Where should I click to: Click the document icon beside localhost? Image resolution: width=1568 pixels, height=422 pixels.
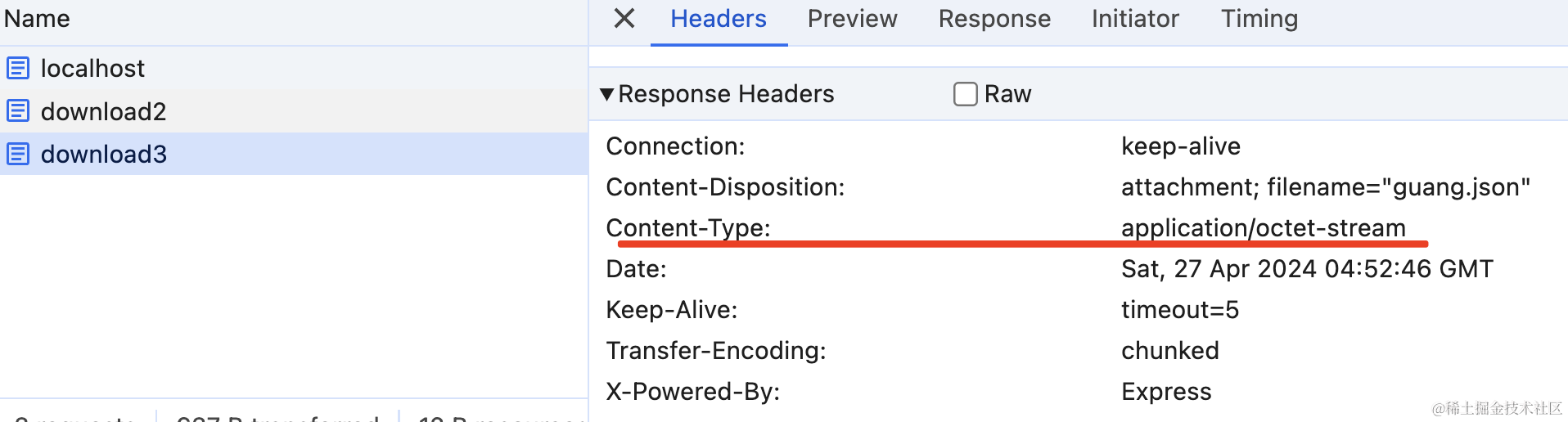pyautogui.click(x=18, y=68)
